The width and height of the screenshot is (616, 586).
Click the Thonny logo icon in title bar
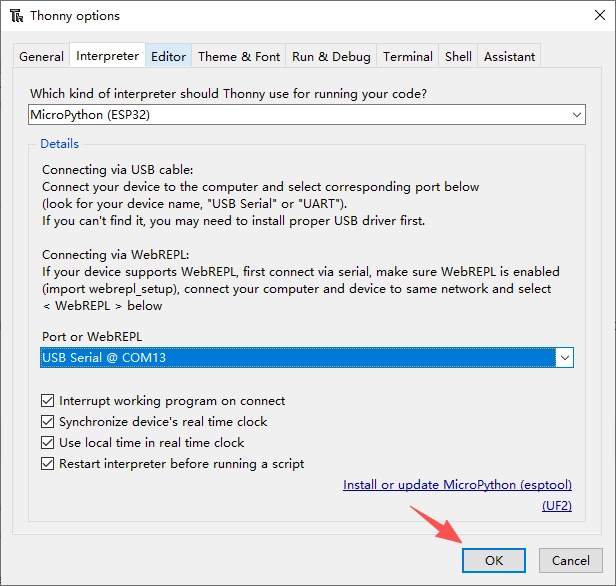16,16
